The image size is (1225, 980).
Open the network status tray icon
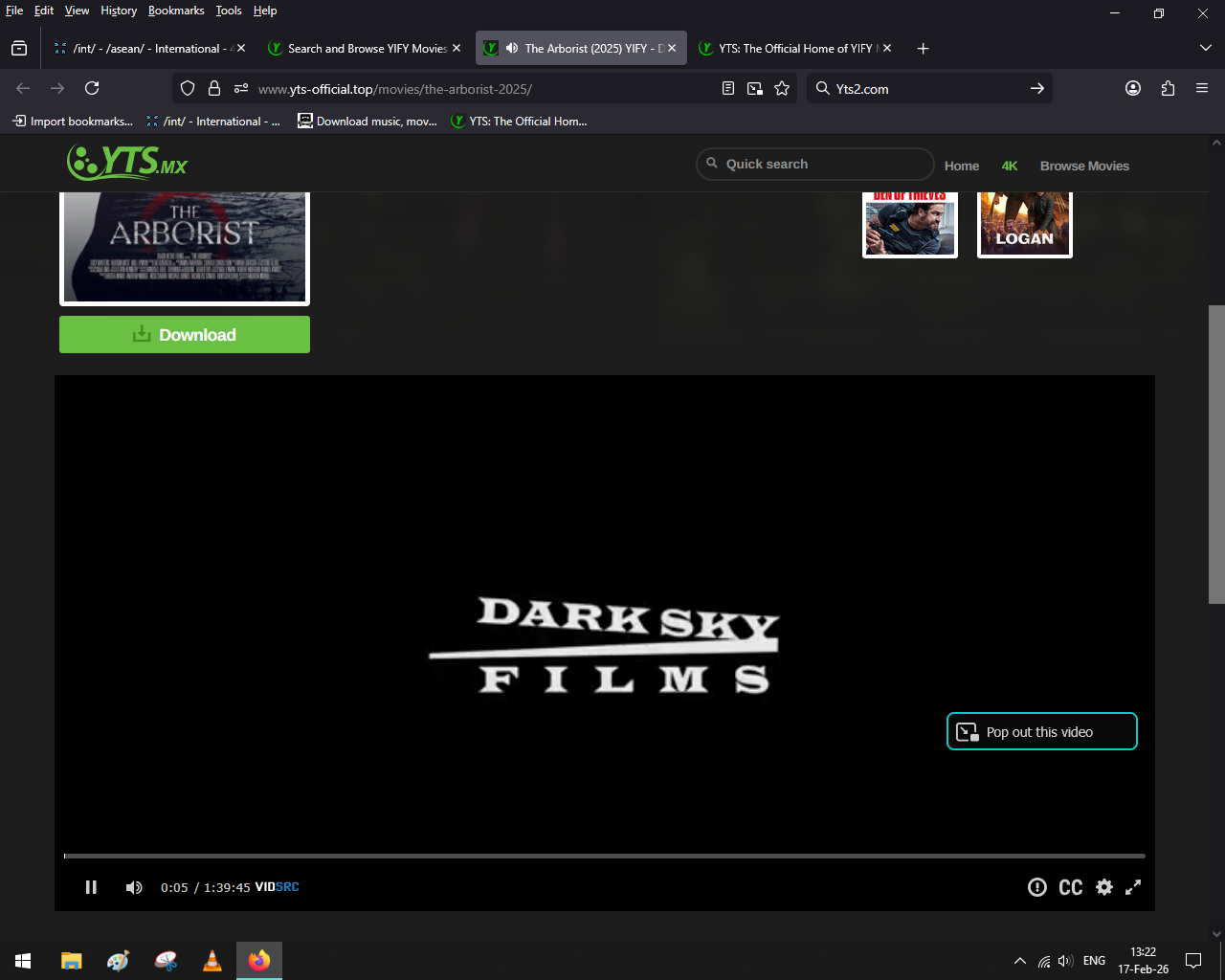(1044, 961)
